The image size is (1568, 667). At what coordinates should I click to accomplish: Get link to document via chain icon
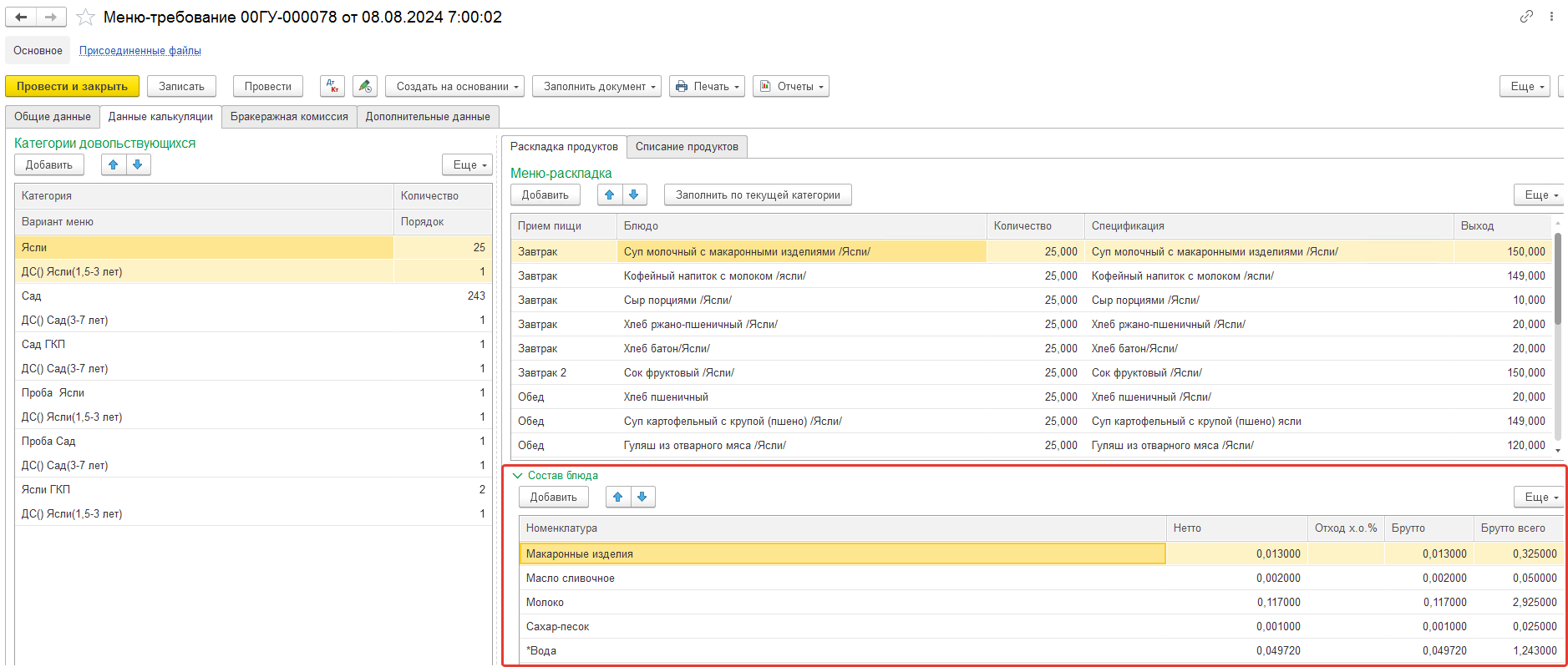point(1526,17)
